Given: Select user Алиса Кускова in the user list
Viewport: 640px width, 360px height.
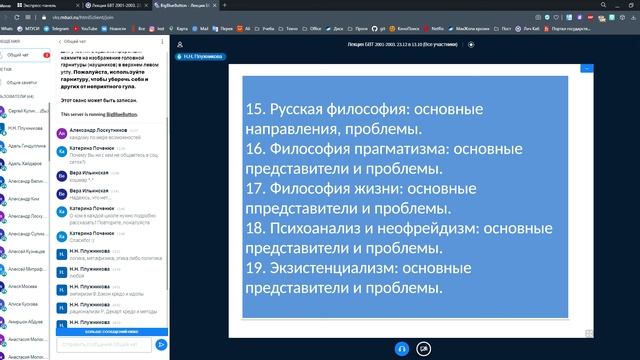Looking at the screenshot, I should coord(24,304).
